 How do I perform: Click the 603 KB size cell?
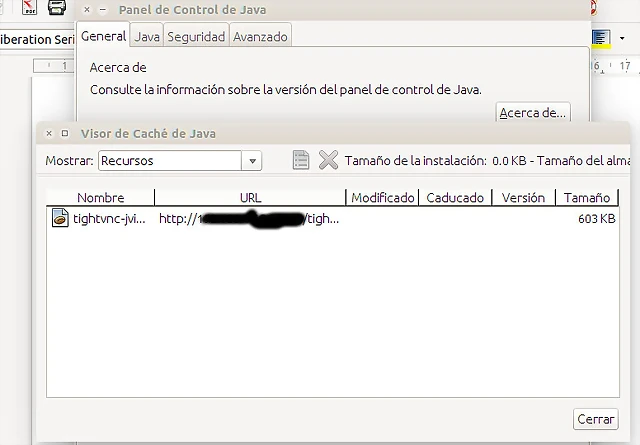(596, 218)
